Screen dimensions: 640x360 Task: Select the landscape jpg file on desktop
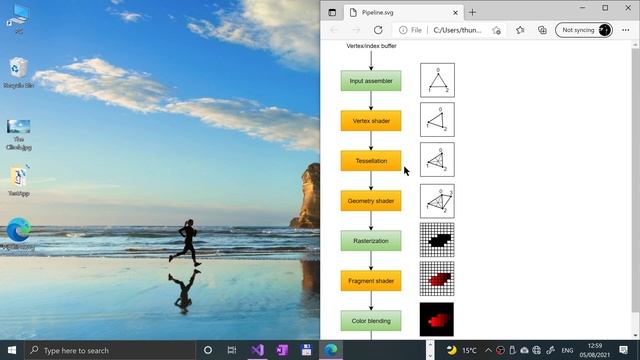(18, 135)
